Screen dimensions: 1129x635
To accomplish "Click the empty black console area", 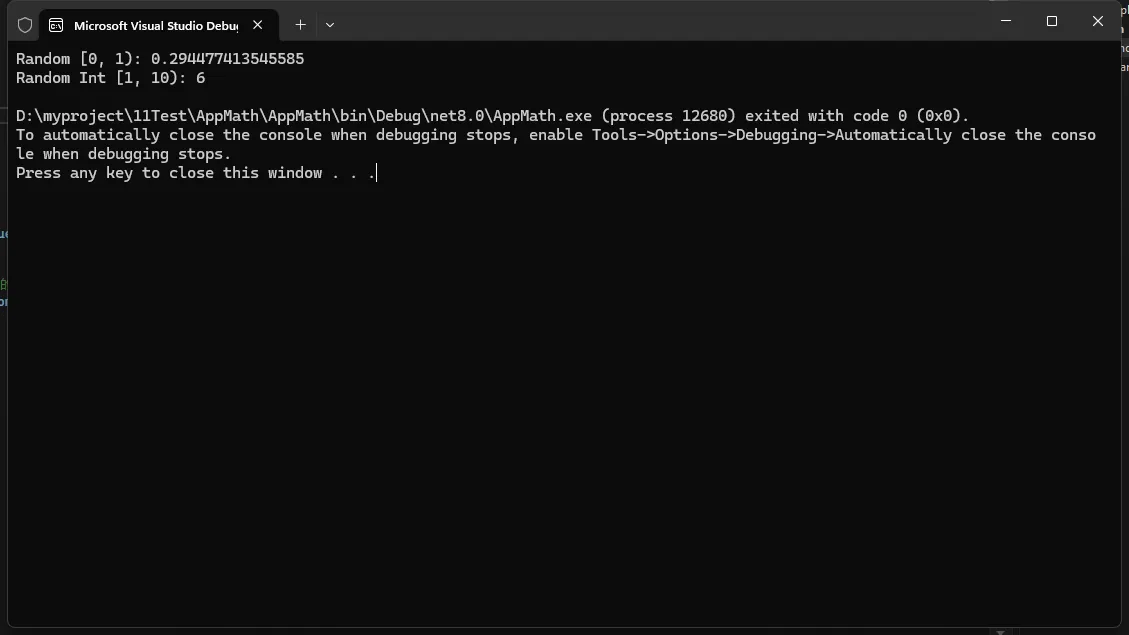I will point(560,400).
